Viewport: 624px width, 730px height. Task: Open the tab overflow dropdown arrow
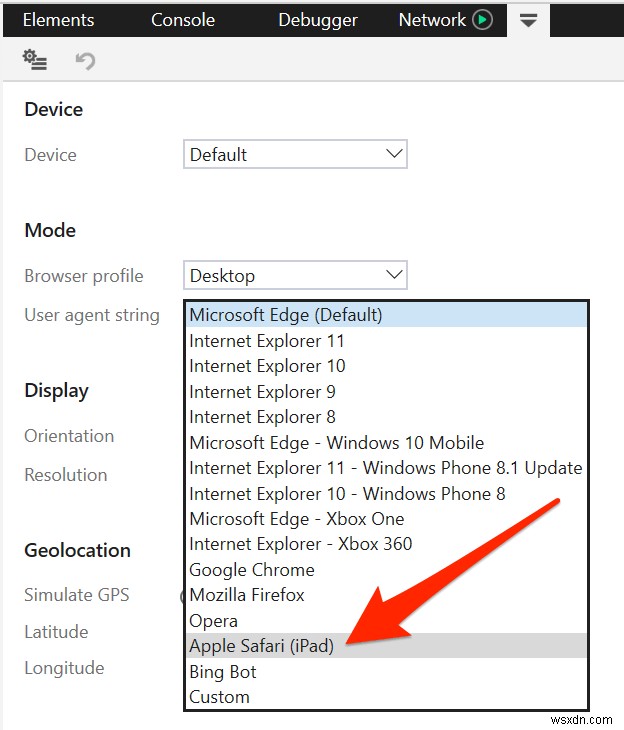(528, 20)
